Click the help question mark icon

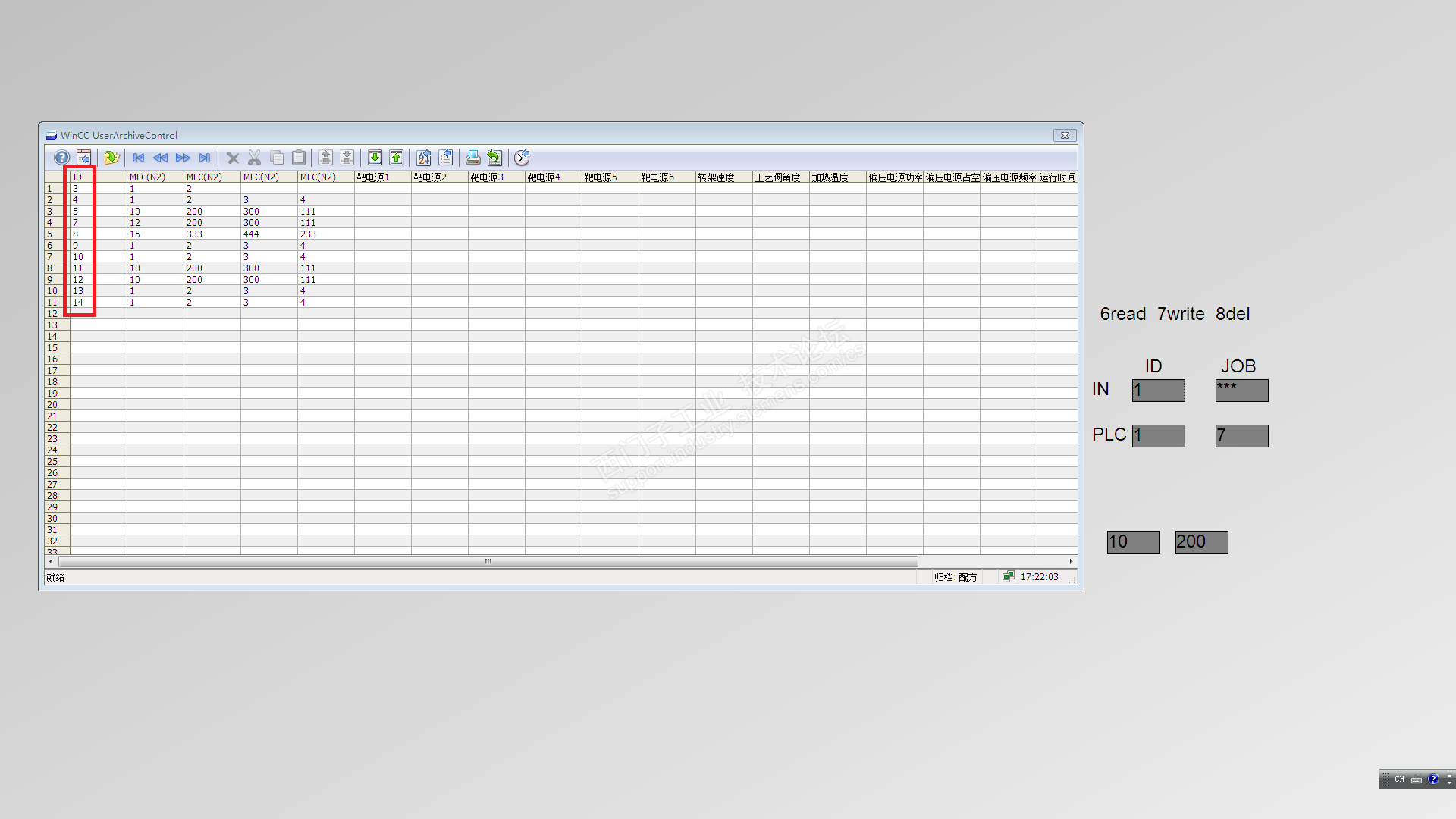point(61,158)
